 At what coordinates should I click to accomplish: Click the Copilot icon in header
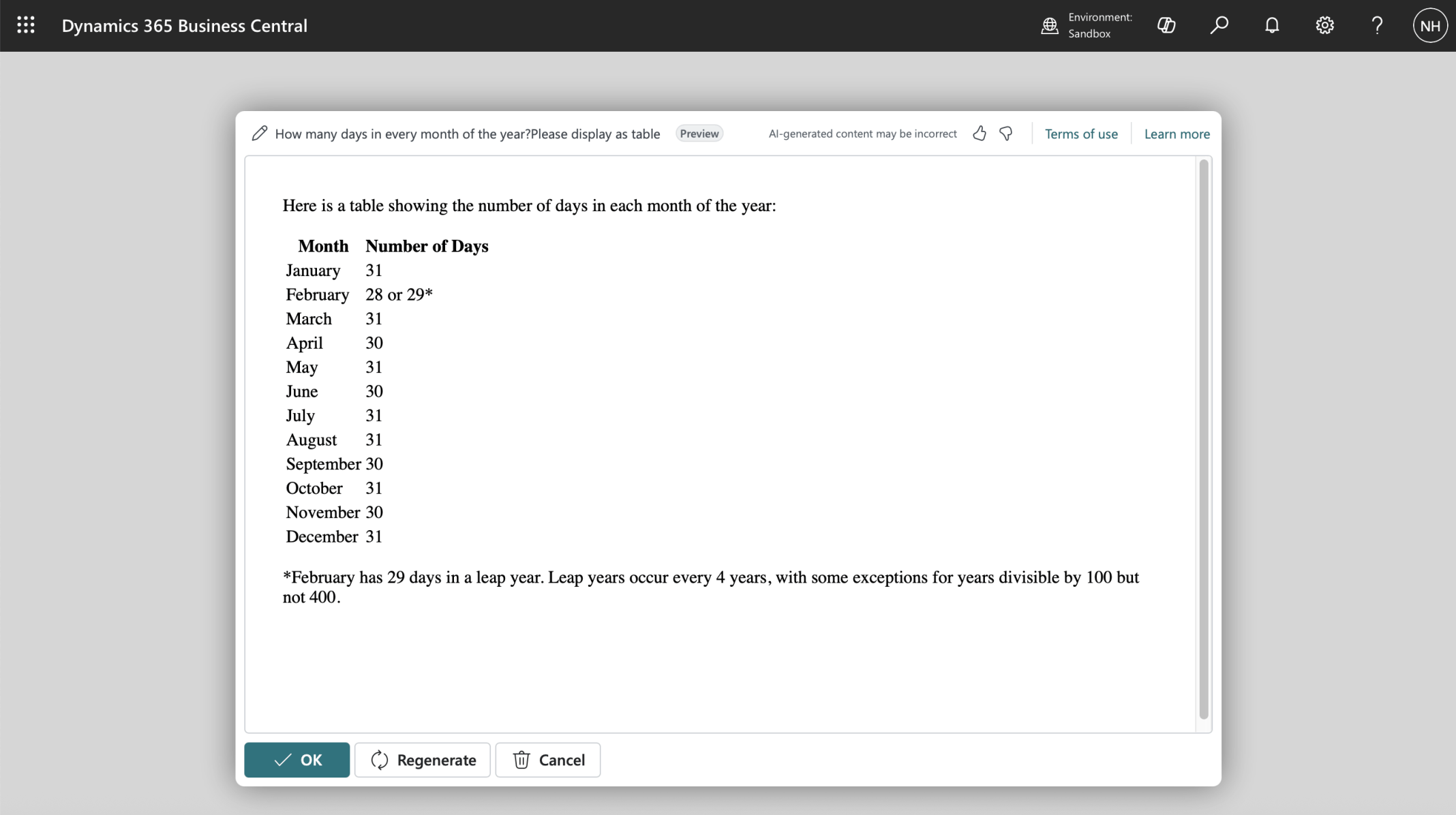click(1166, 25)
